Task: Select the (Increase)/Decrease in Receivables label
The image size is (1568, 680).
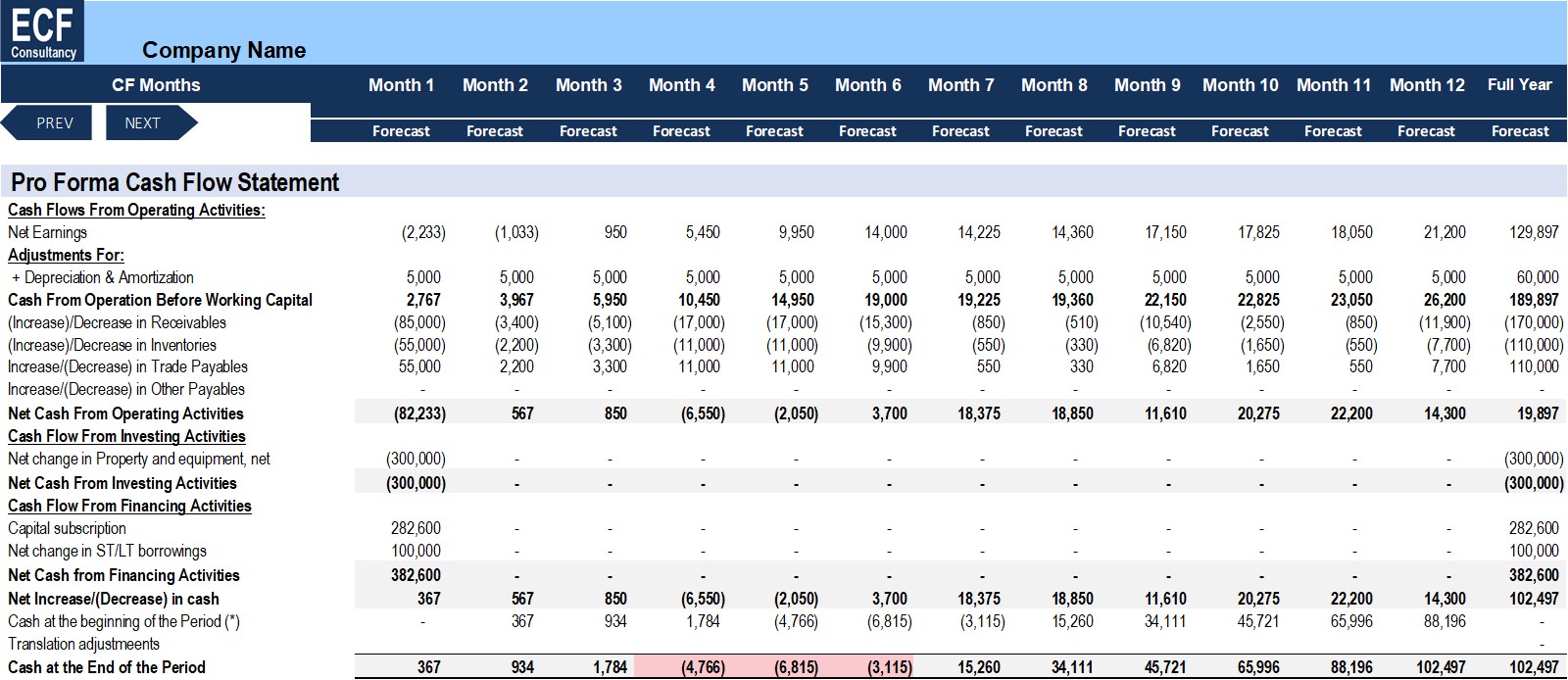Action: [x=117, y=322]
